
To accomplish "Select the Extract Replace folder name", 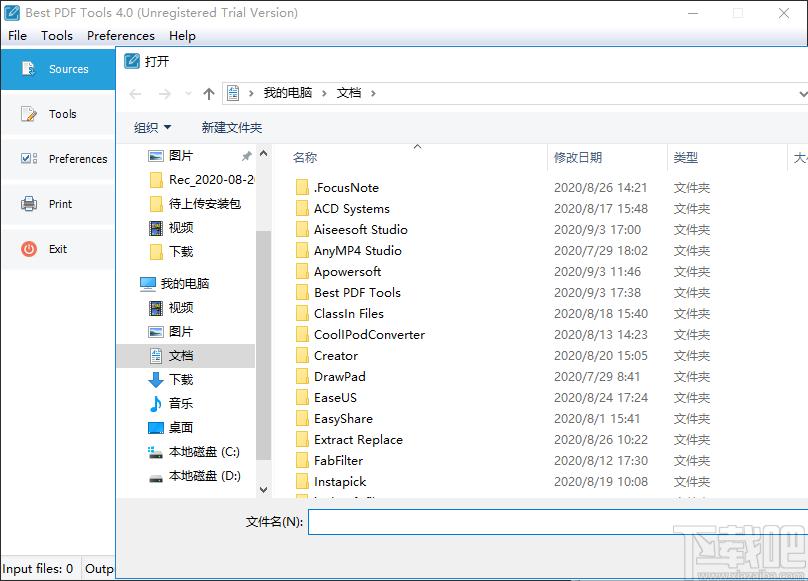I will click(x=358, y=440).
